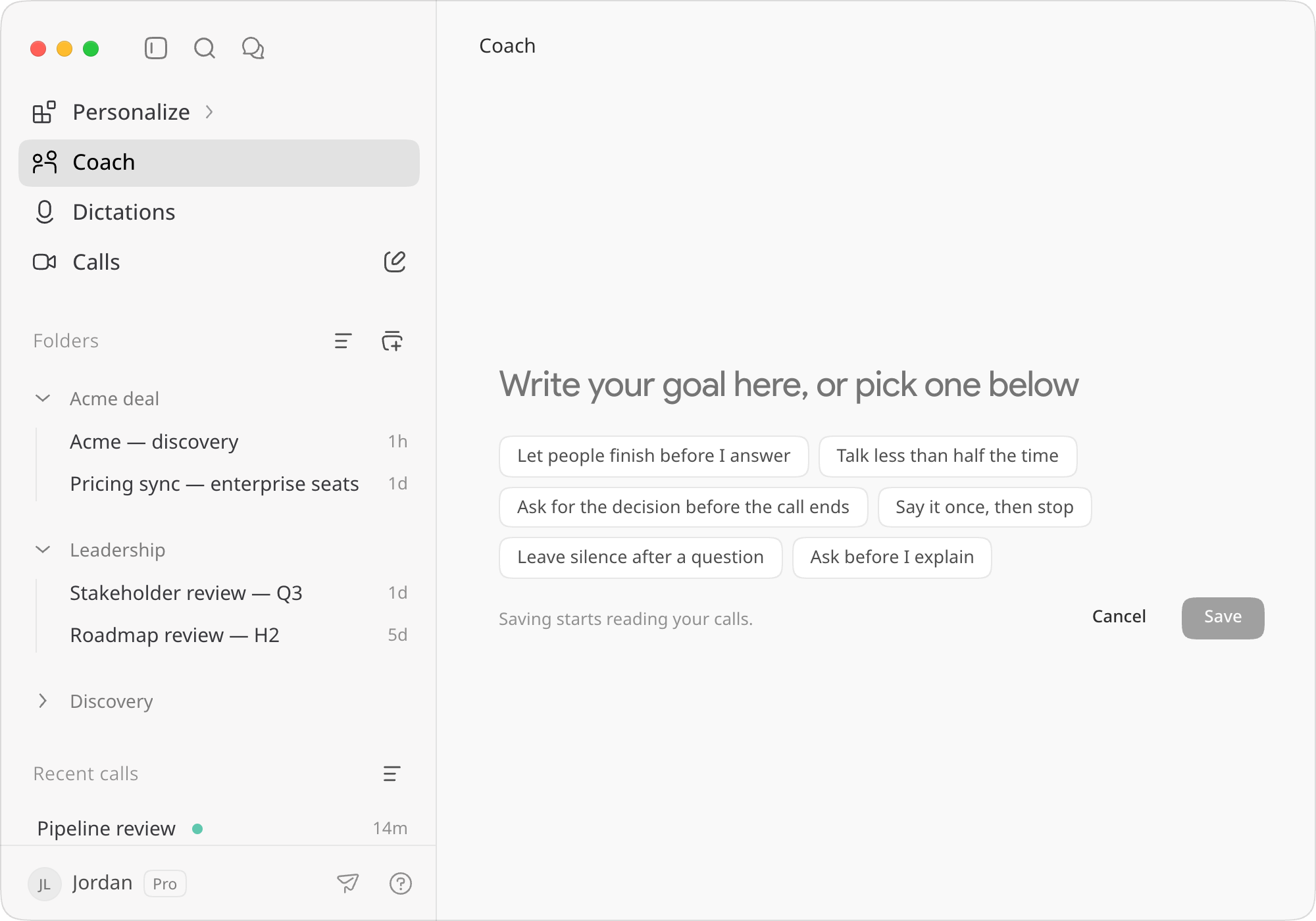Image resolution: width=1316 pixels, height=921 pixels.
Task: Open Recent calls sort options icon
Action: point(392,774)
